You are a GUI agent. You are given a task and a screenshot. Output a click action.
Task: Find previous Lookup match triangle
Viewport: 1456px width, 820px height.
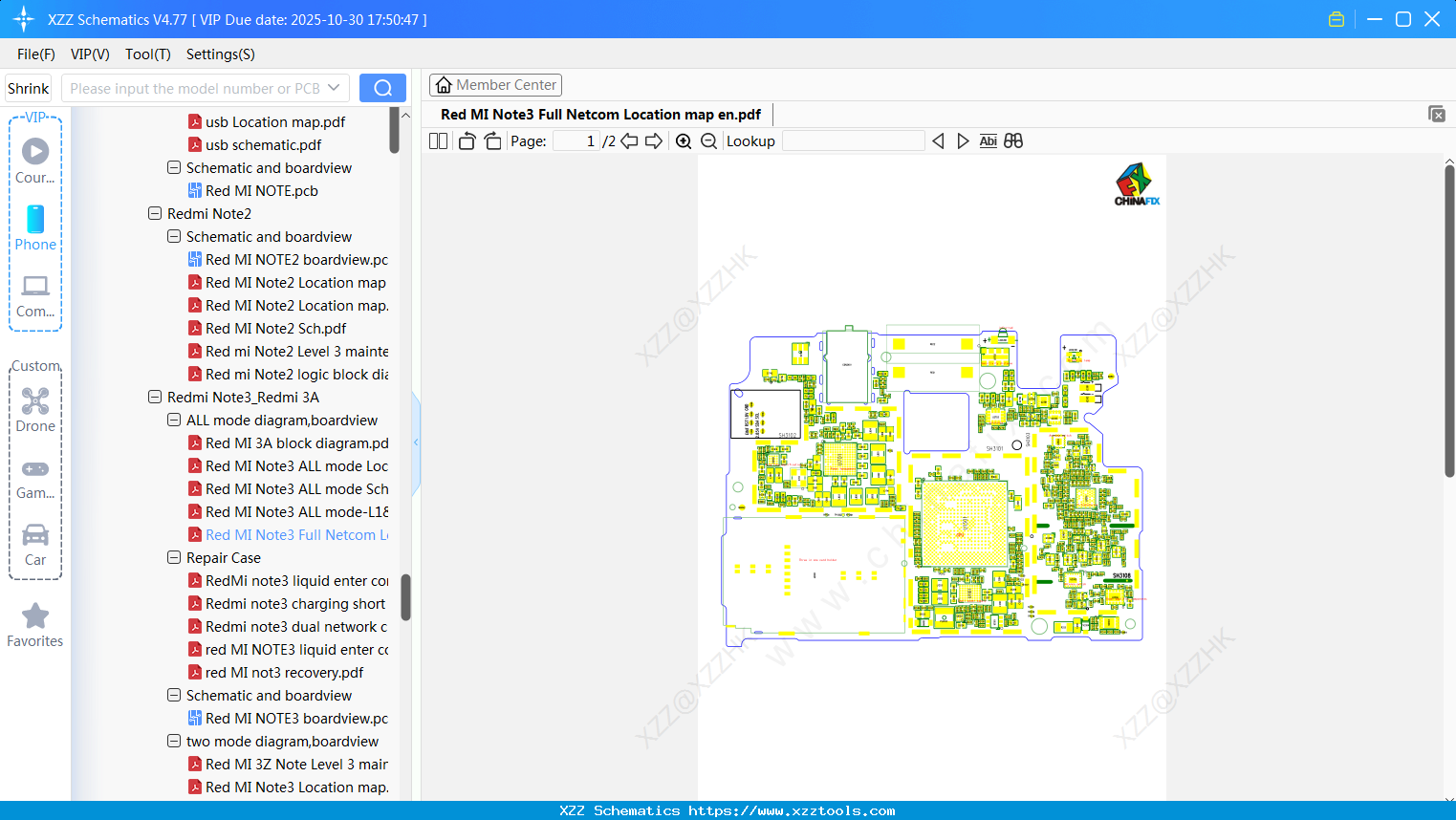pos(938,141)
